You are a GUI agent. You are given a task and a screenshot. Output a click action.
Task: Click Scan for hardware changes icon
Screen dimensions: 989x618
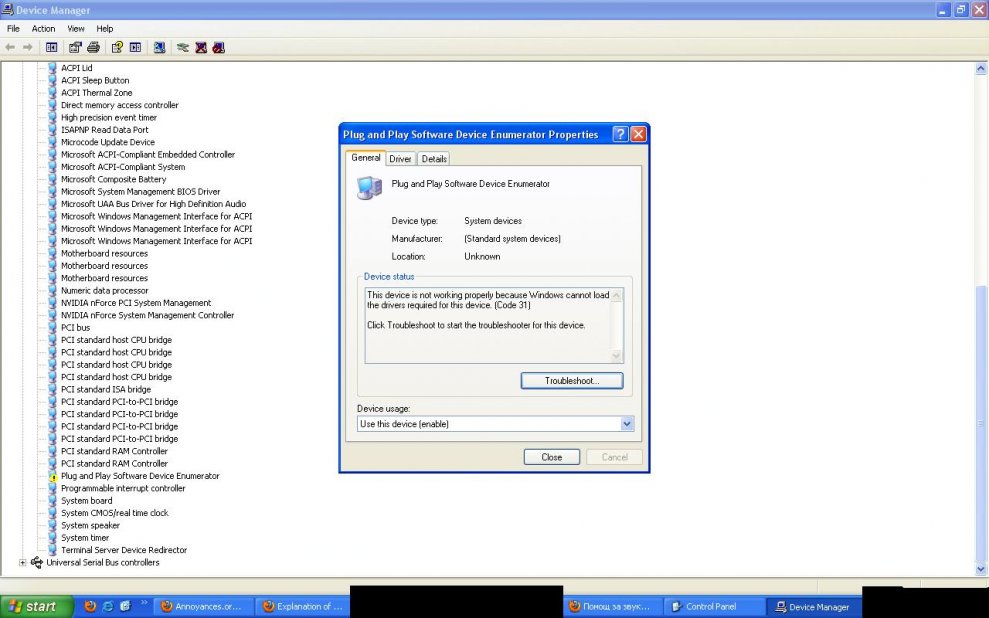[x=159, y=47]
